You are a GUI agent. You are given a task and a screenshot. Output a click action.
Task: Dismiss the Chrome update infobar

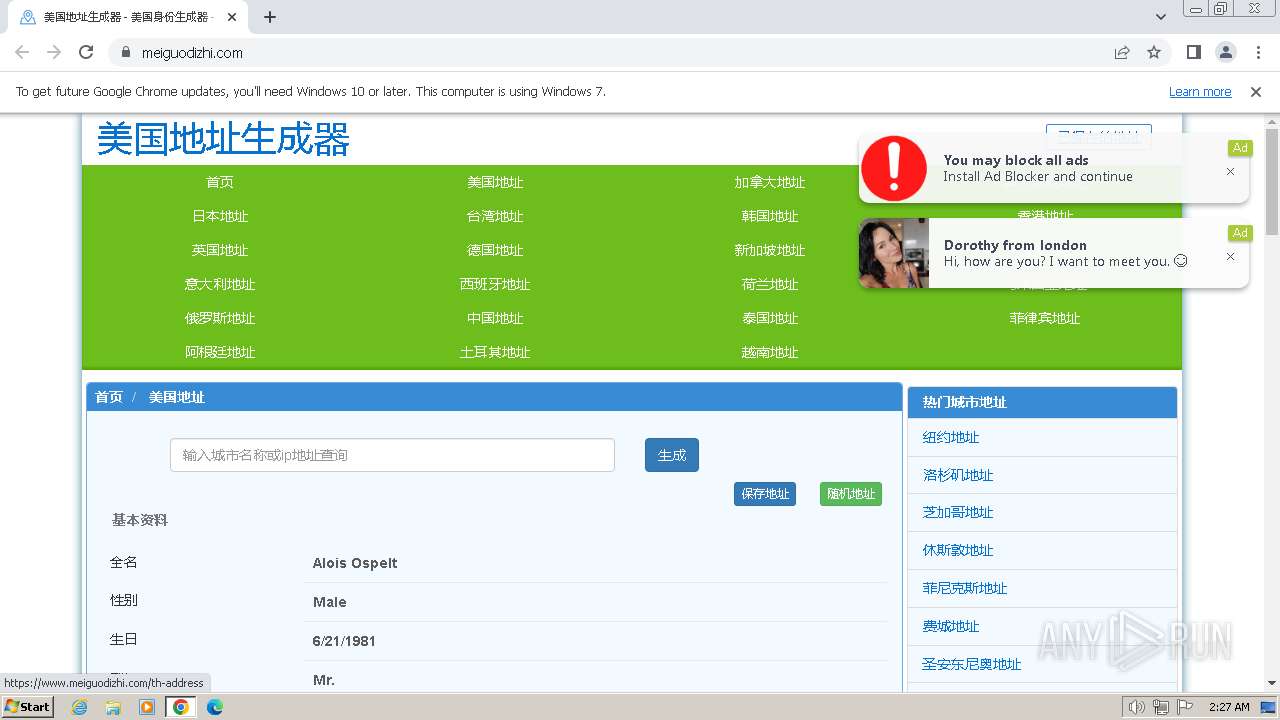click(1256, 91)
